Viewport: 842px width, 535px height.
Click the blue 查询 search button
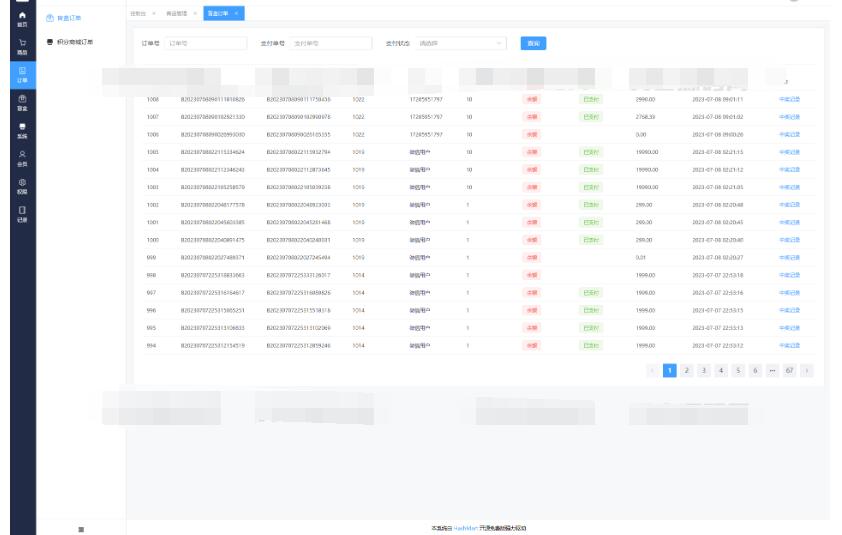pyautogui.click(x=533, y=44)
